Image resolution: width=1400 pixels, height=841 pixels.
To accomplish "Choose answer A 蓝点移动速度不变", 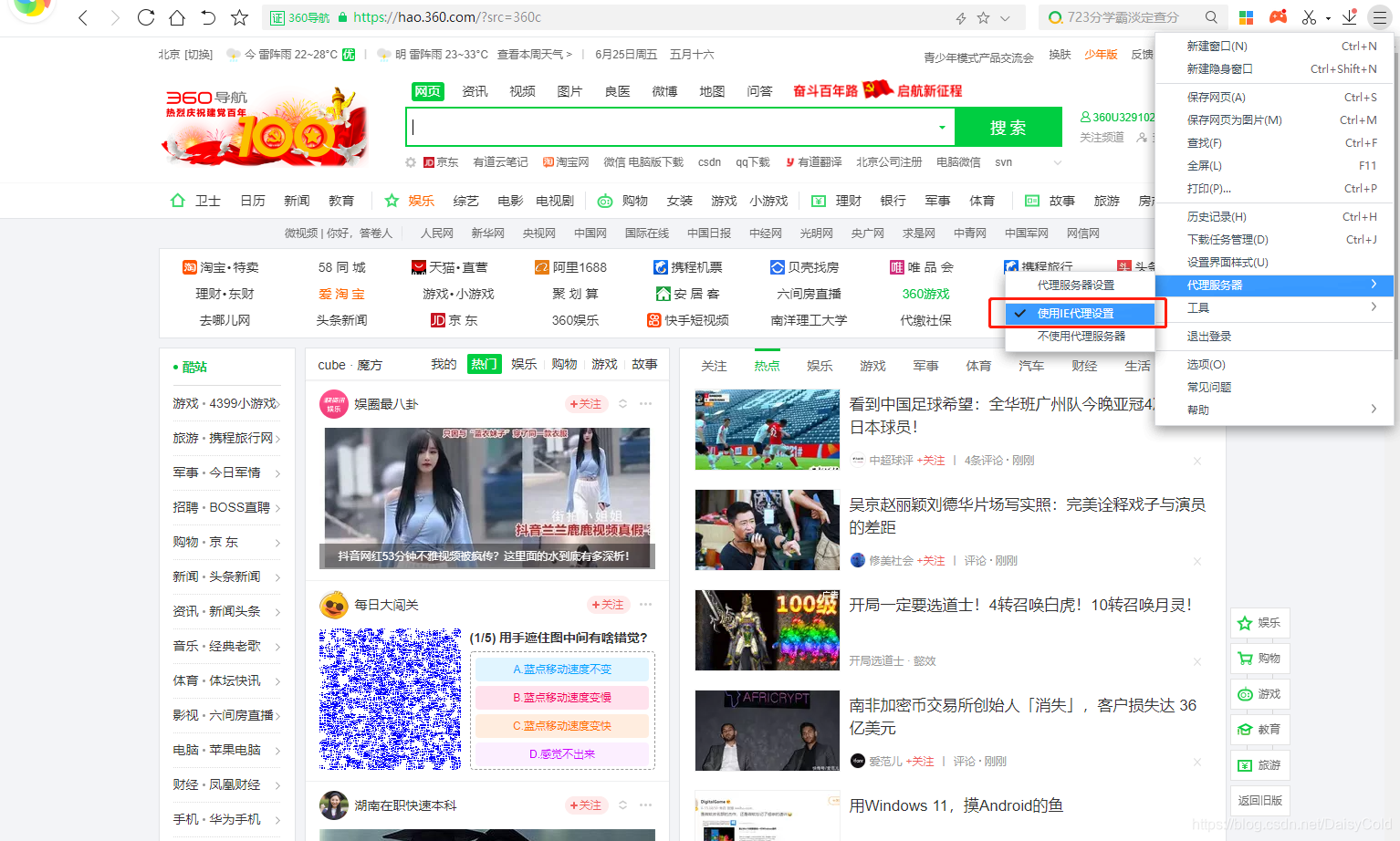I will 562,670.
